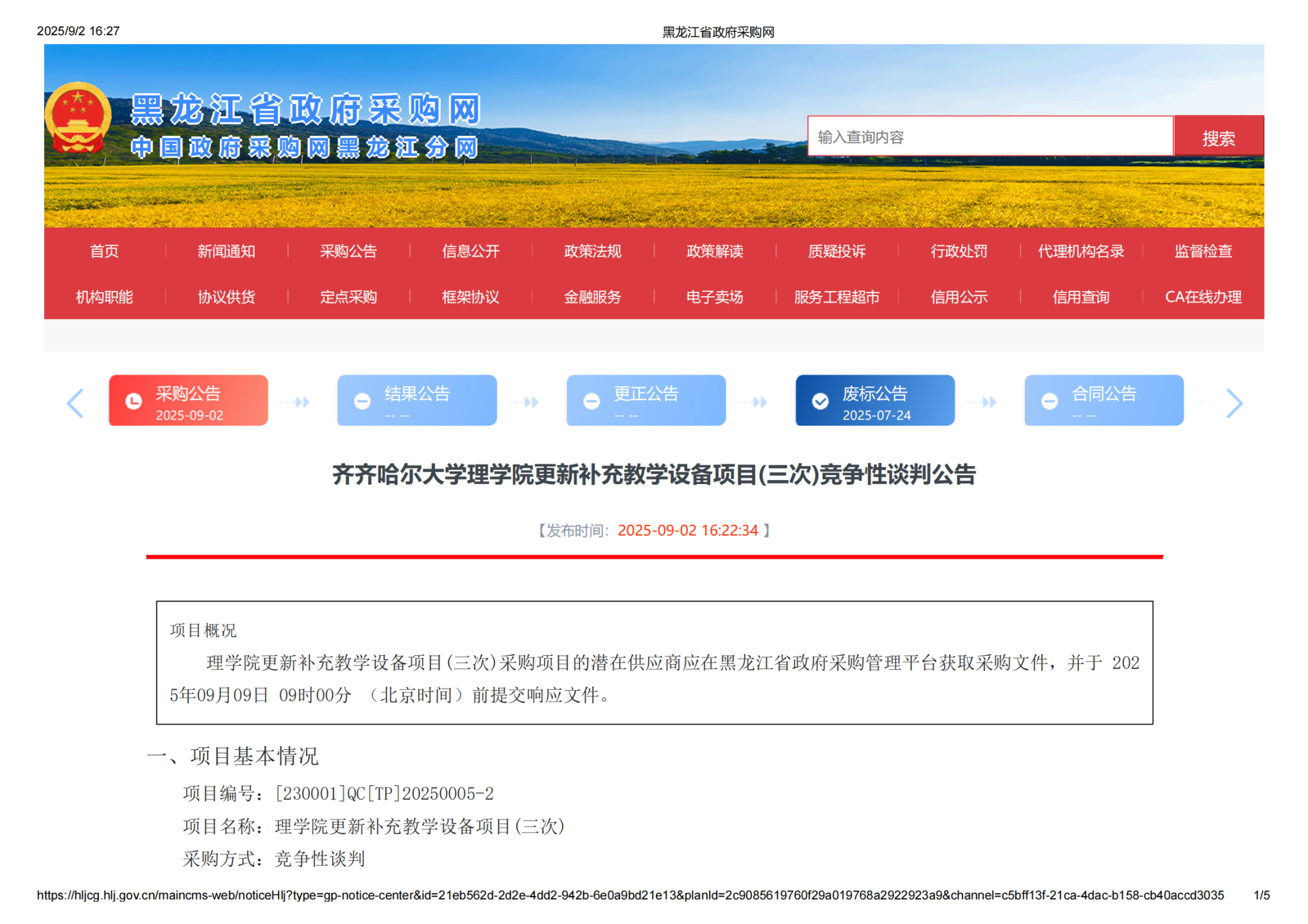Screen dimensions: 1308x924
Task: Open 政策法规 navigation item
Action: [x=592, y=251]
